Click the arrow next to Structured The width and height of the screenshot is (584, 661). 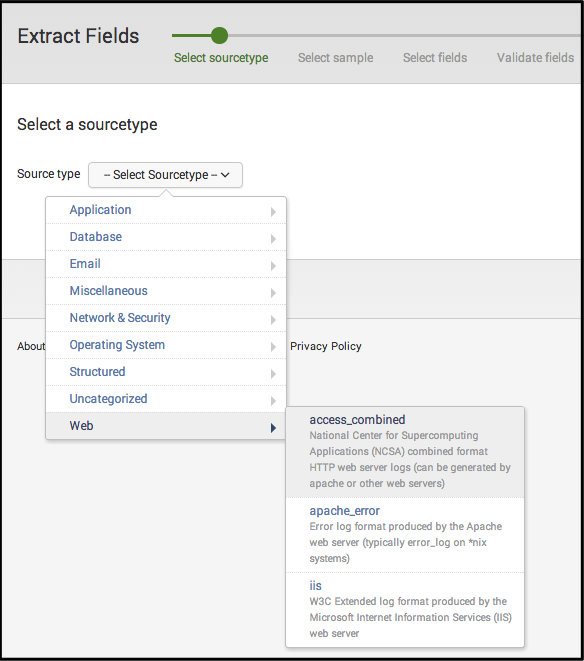pos(273,373)
